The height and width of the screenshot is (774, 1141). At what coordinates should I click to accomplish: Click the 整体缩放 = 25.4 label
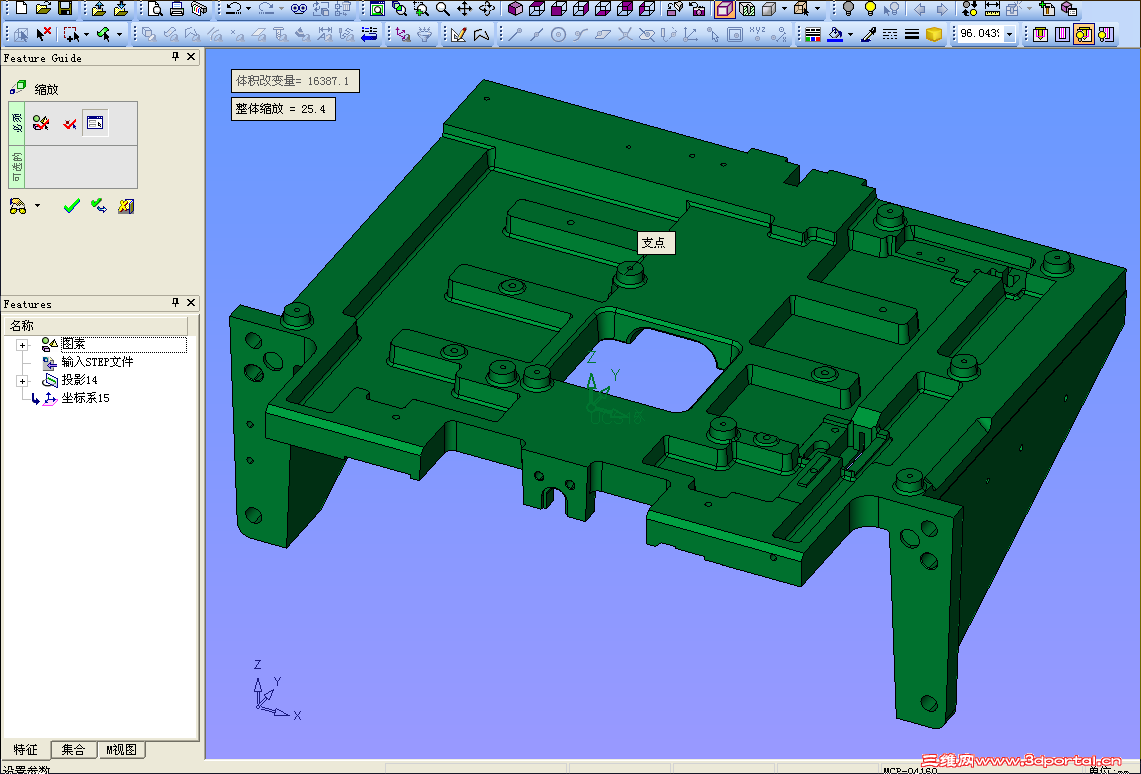tap(283, 109)
